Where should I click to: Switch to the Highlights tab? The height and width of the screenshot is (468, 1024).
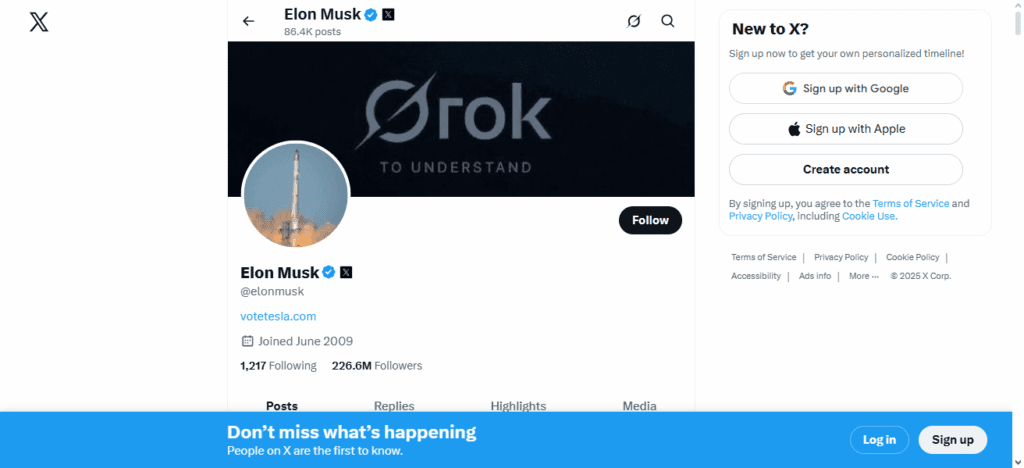(518, 405)
